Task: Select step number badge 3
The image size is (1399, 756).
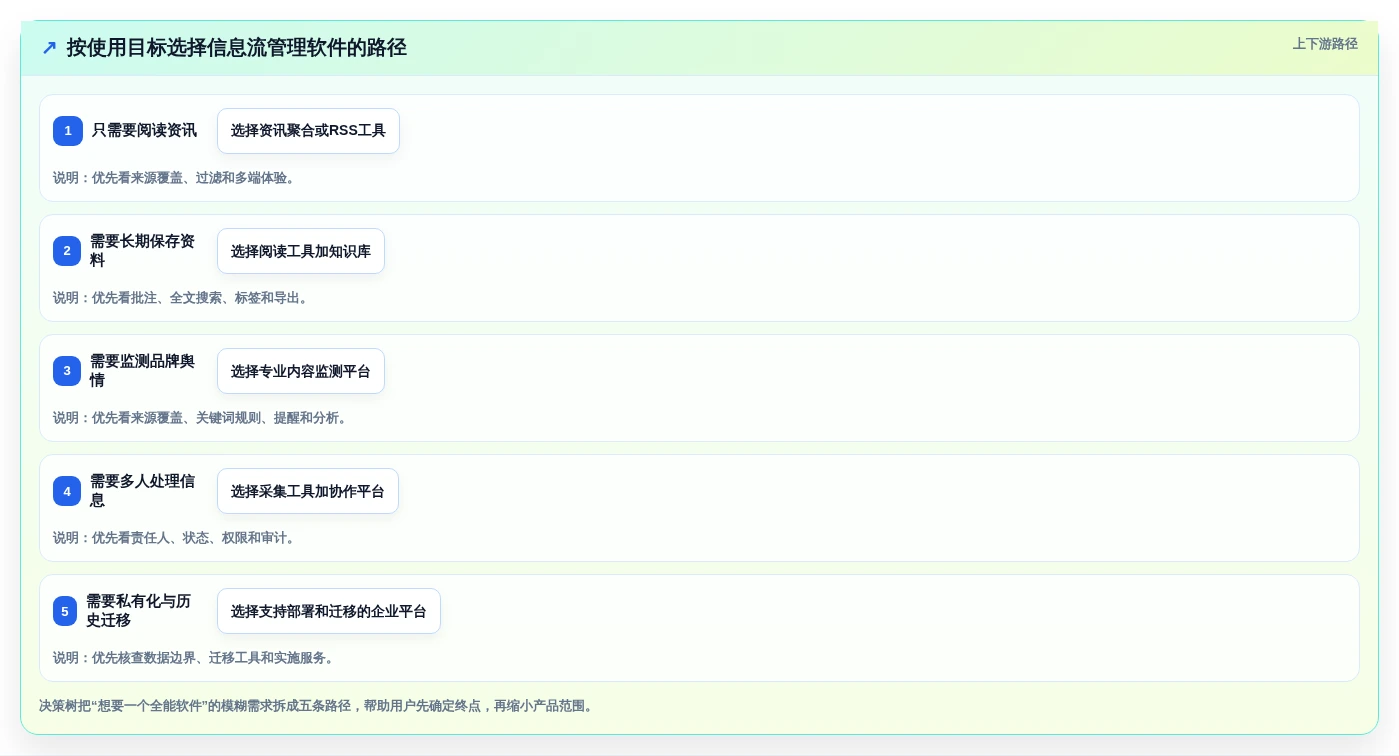Action: pyautogui.click(x=67, y=371)
